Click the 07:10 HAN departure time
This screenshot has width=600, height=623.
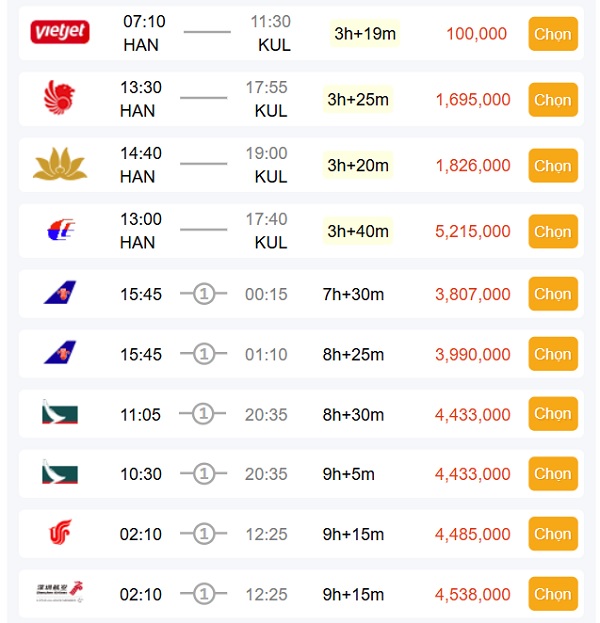tap(144, 22)
